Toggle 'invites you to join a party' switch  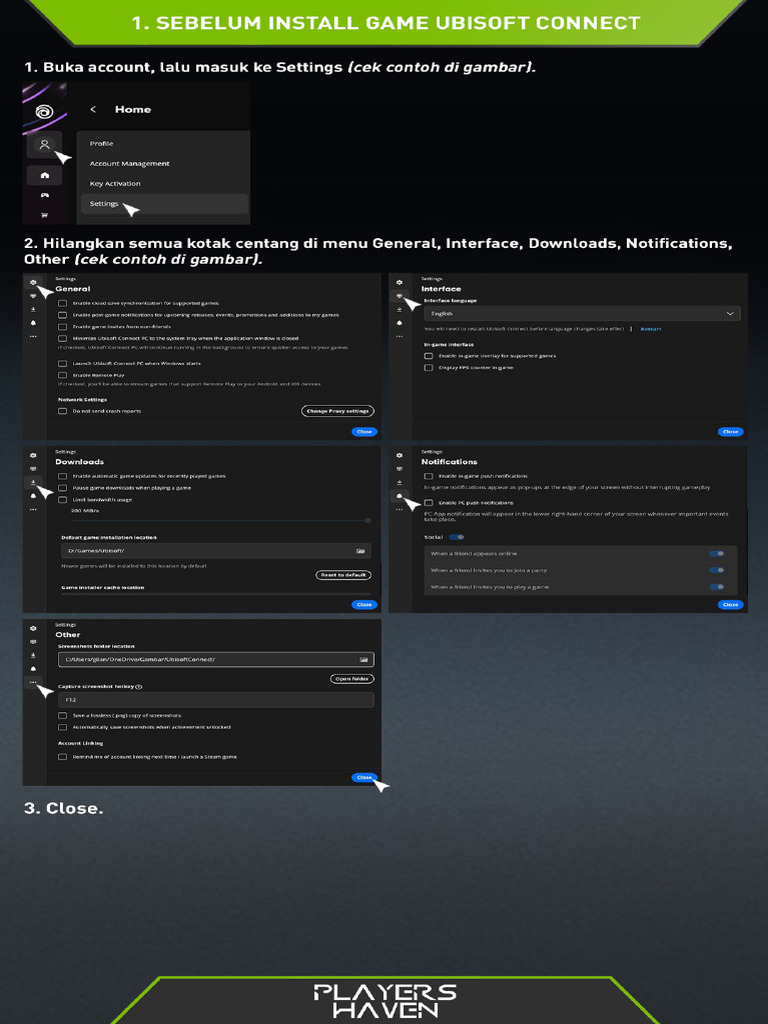[717, 570]
